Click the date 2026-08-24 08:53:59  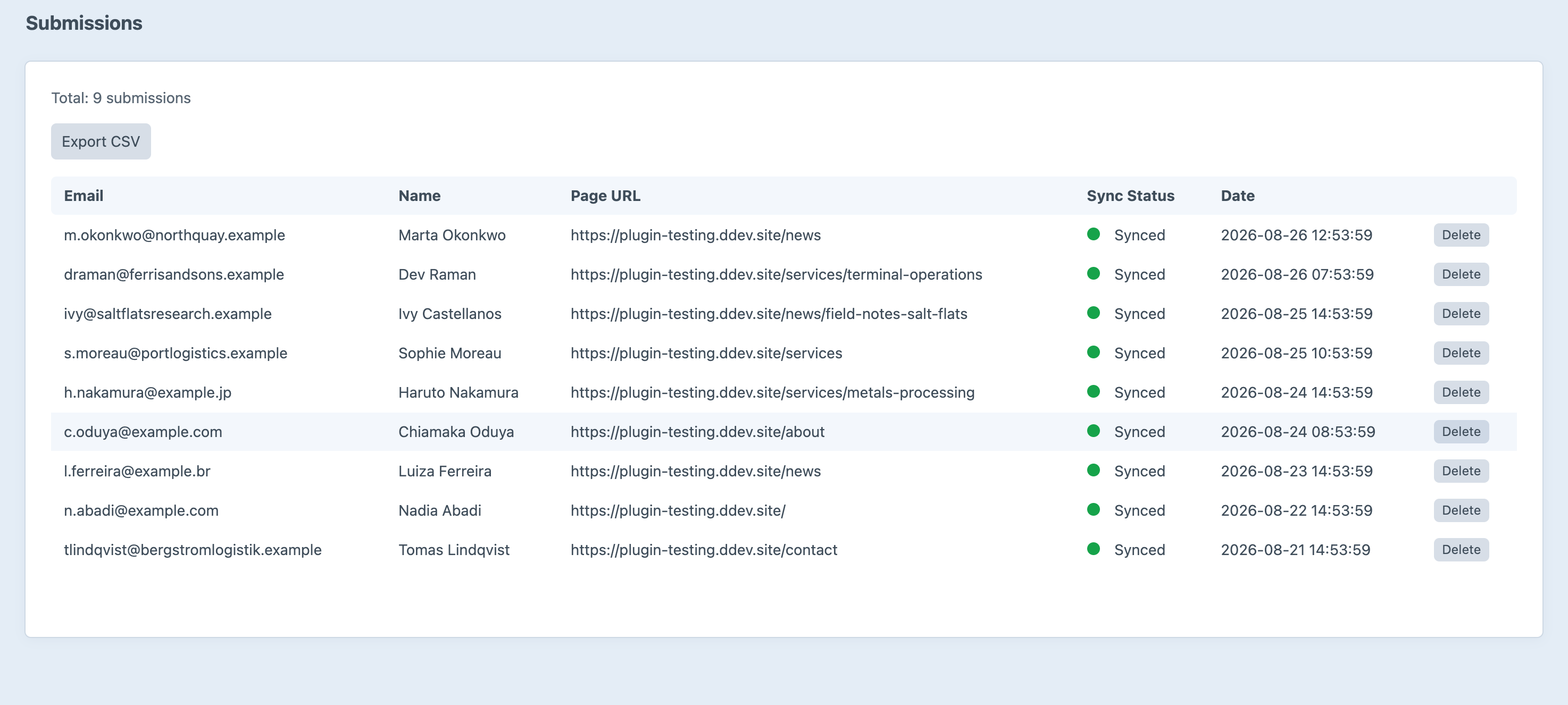tap(1298, 432)
